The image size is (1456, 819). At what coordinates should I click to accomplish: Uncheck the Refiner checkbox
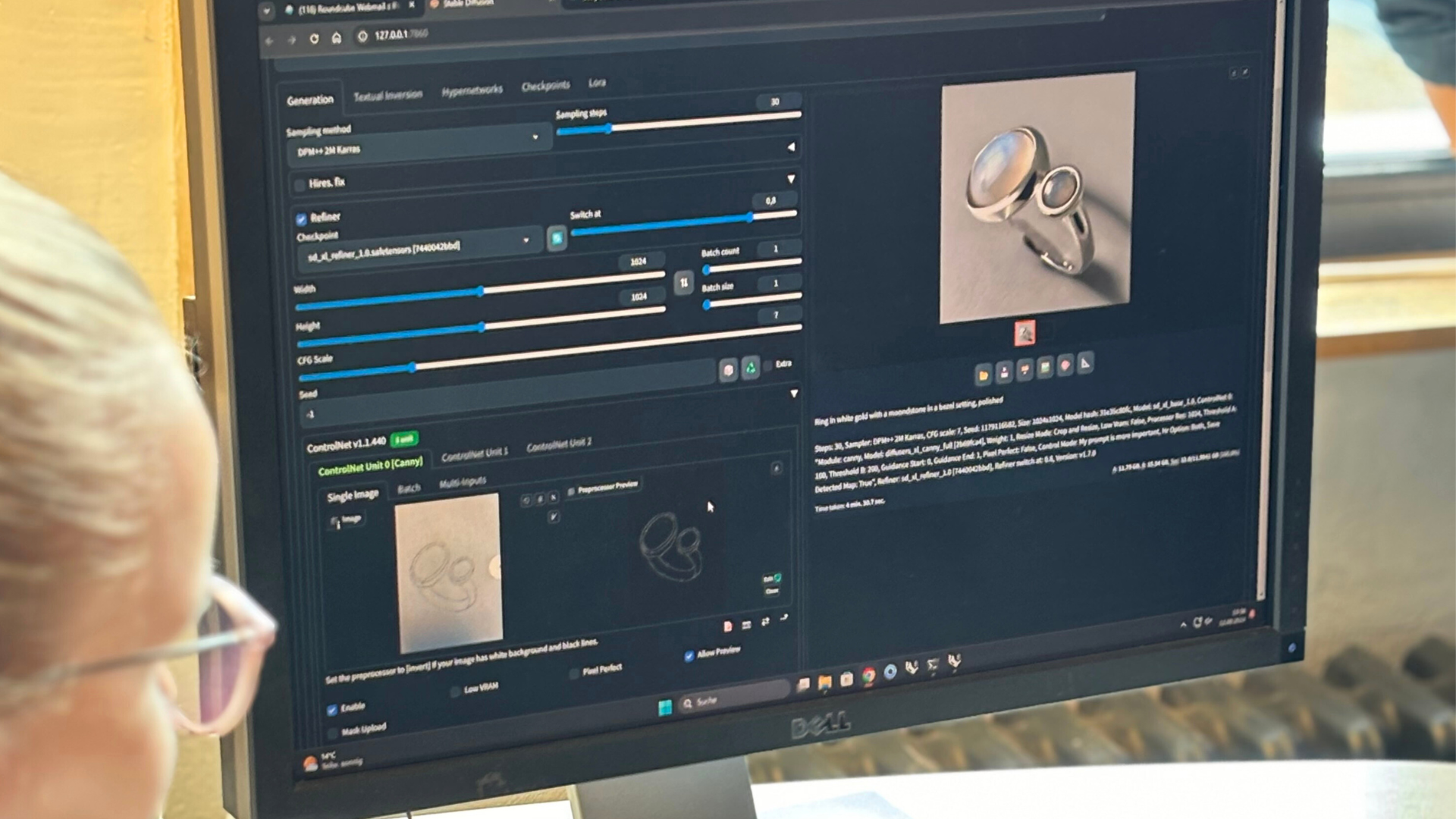pyautogui.click(x=301, y=219)
